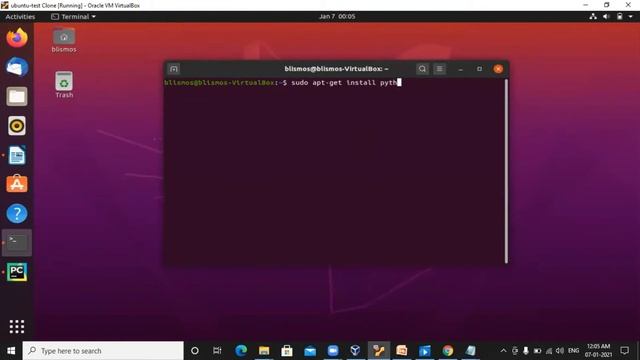This screenshot has height=360, width=640.
Task: Click the microphone tray icon
Action: 526,351
